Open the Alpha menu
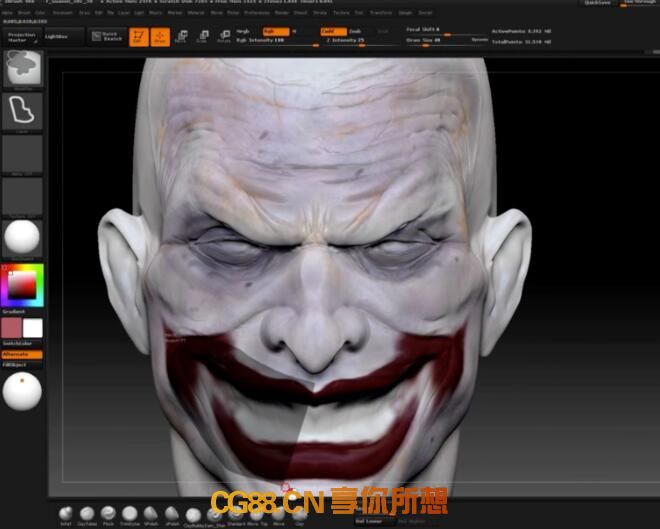The height and width of the screenshot is (529, 660). tap(6, 13)
